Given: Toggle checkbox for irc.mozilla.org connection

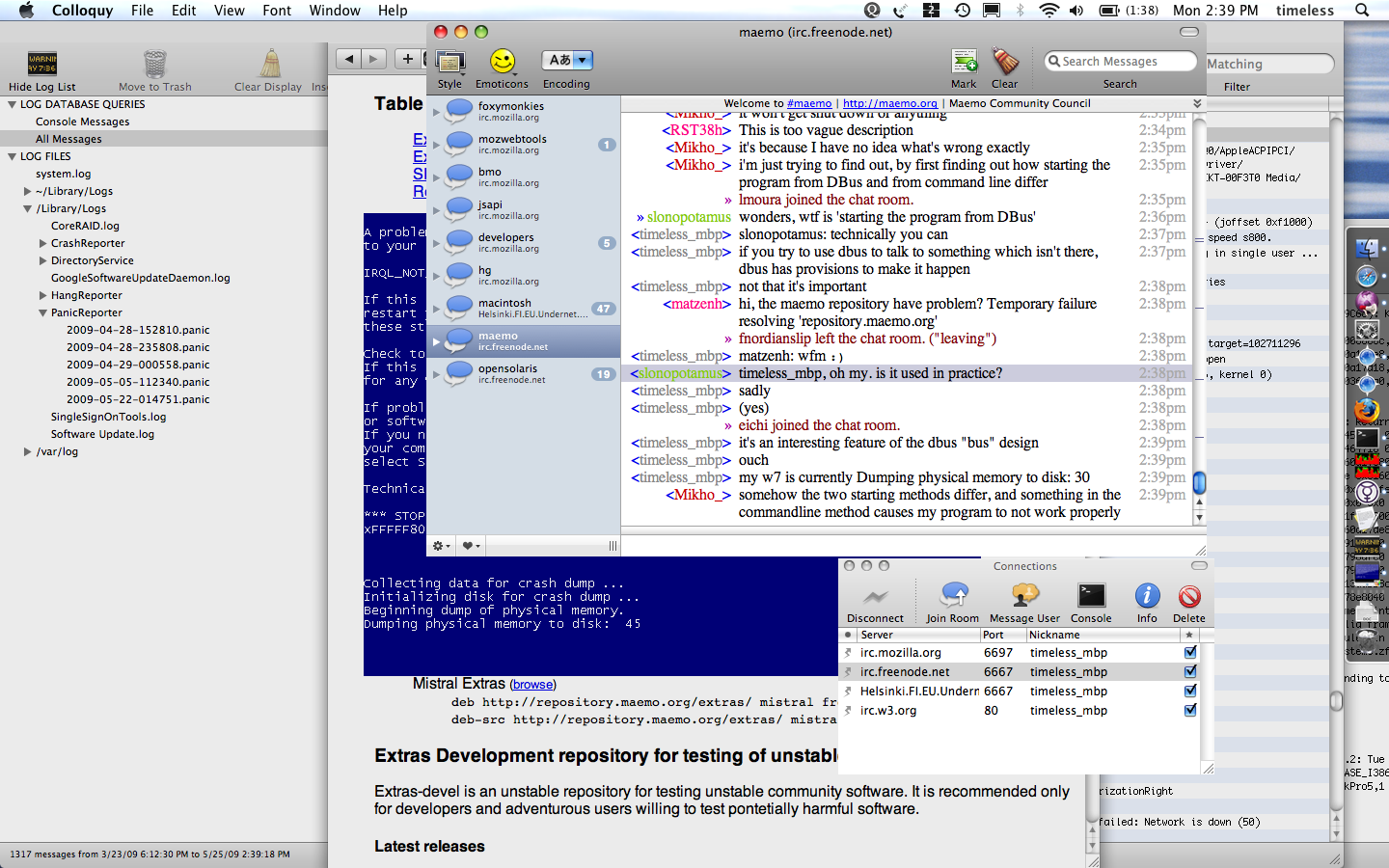Looking at the screenshot, I should 1190,653.
